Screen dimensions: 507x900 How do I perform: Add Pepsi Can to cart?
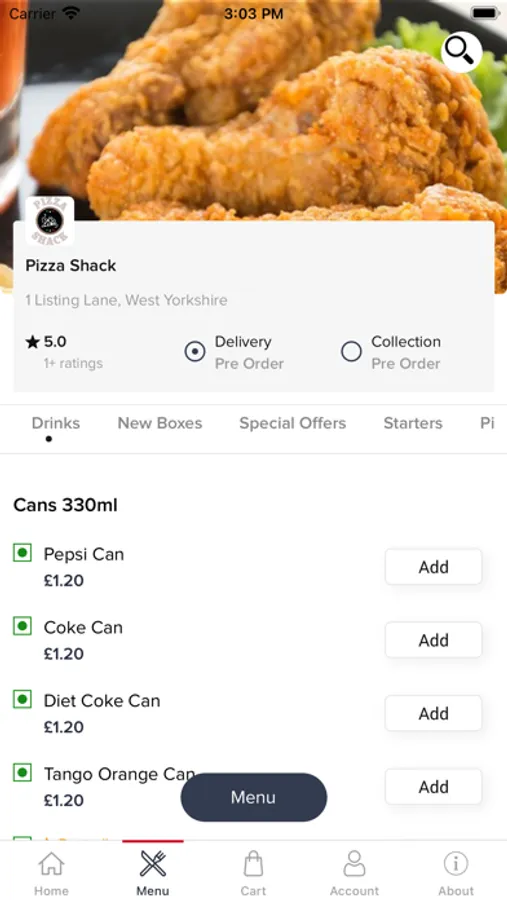(434, 567)
